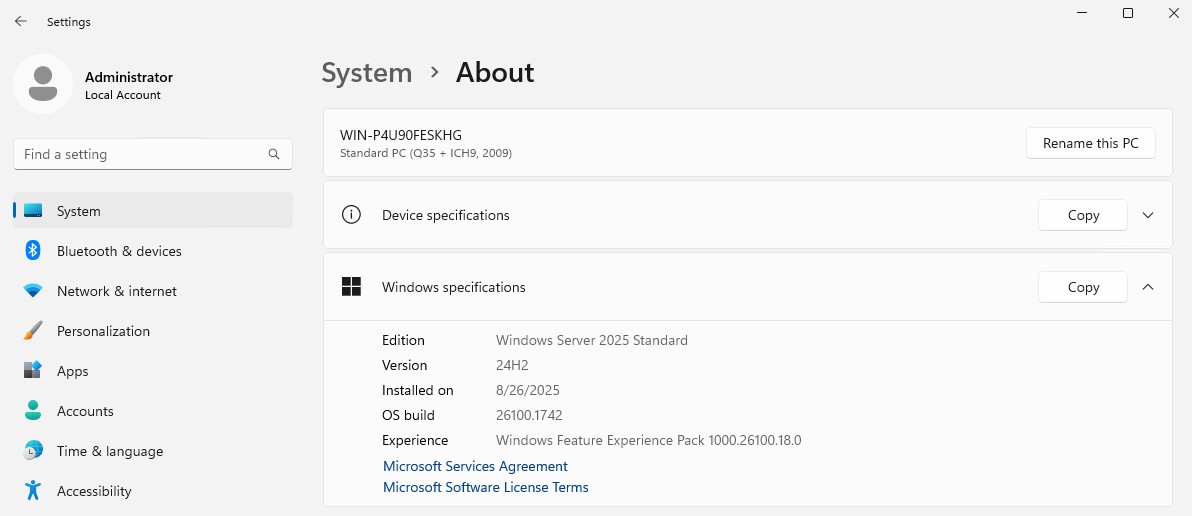Collapse the Windows specifications chevron
Screen dimensions: 1192x516
(x=1148, y=286)
